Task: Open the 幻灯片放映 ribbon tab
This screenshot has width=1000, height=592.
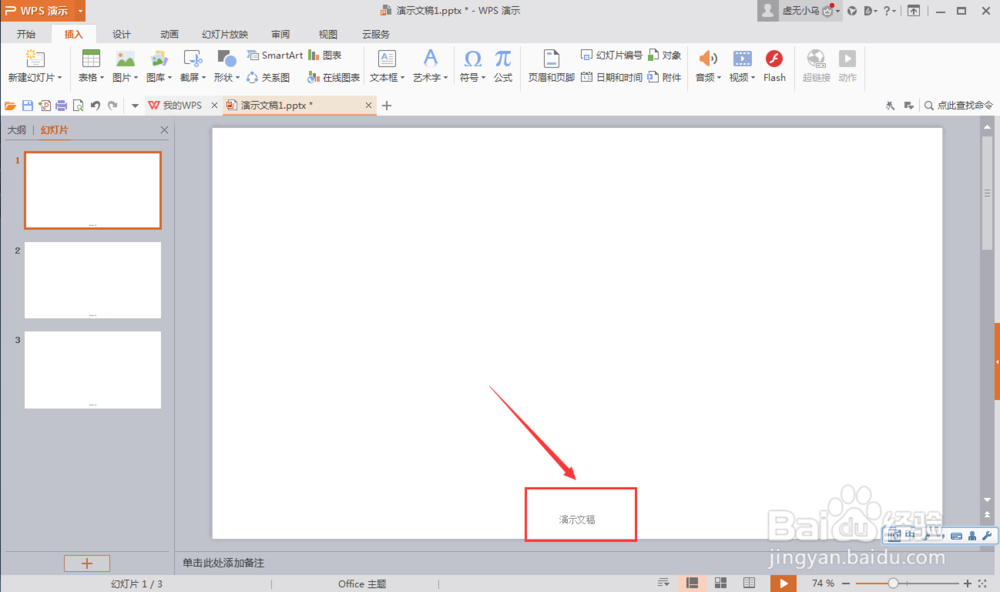Action: tap(224, 34)
